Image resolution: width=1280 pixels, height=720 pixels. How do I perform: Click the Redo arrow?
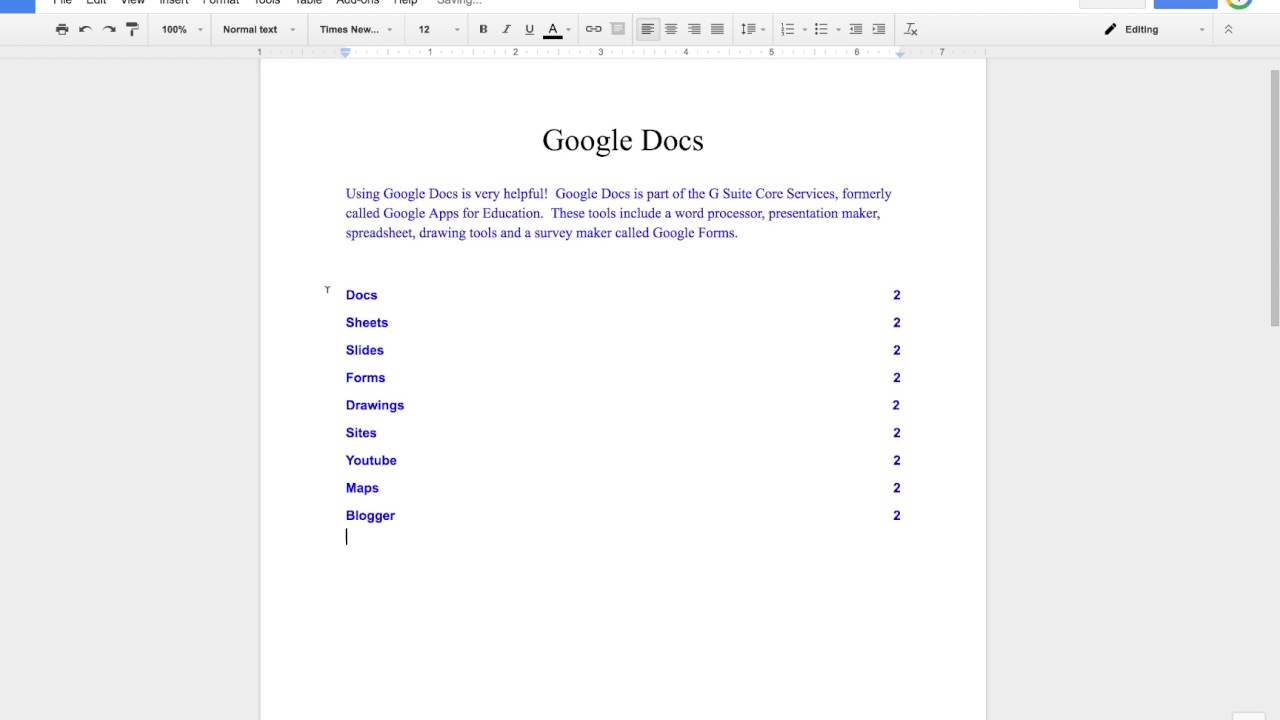[x=109, y=30]
